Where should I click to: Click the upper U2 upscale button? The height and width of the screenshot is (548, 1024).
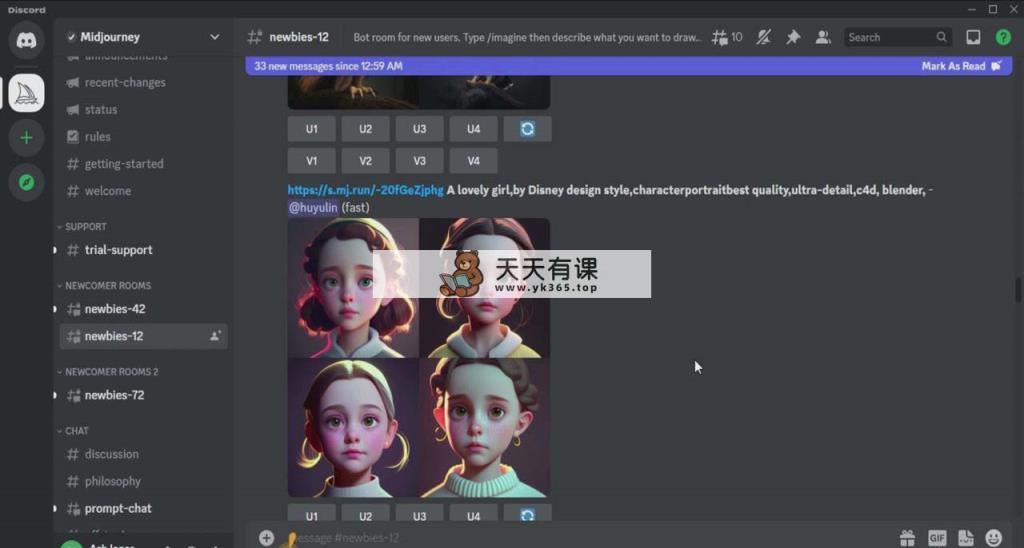(x=366, y=129)
